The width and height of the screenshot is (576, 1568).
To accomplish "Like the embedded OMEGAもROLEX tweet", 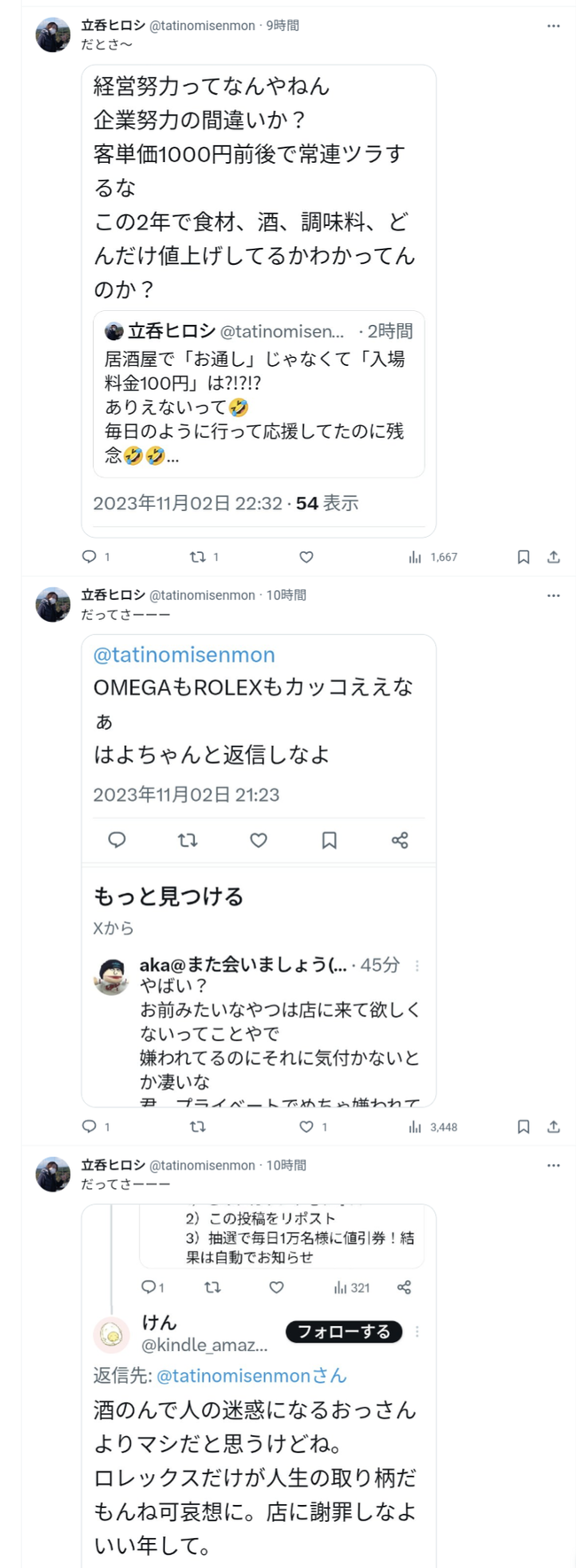I will 258,840.
